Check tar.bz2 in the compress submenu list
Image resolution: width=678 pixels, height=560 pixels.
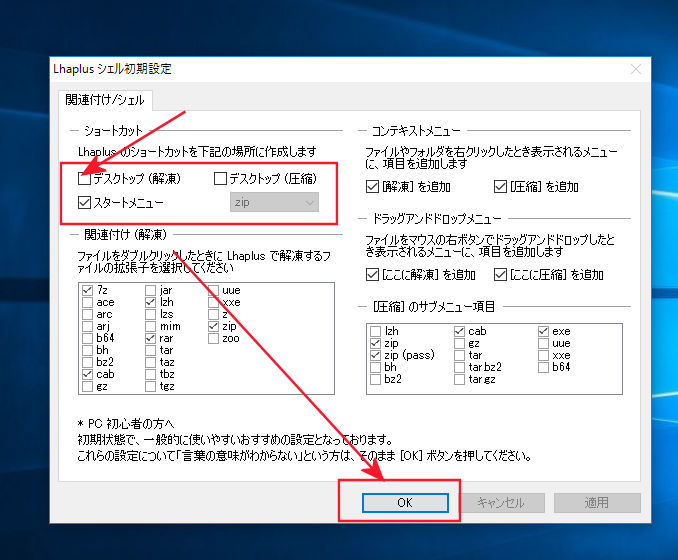[459, 367]
